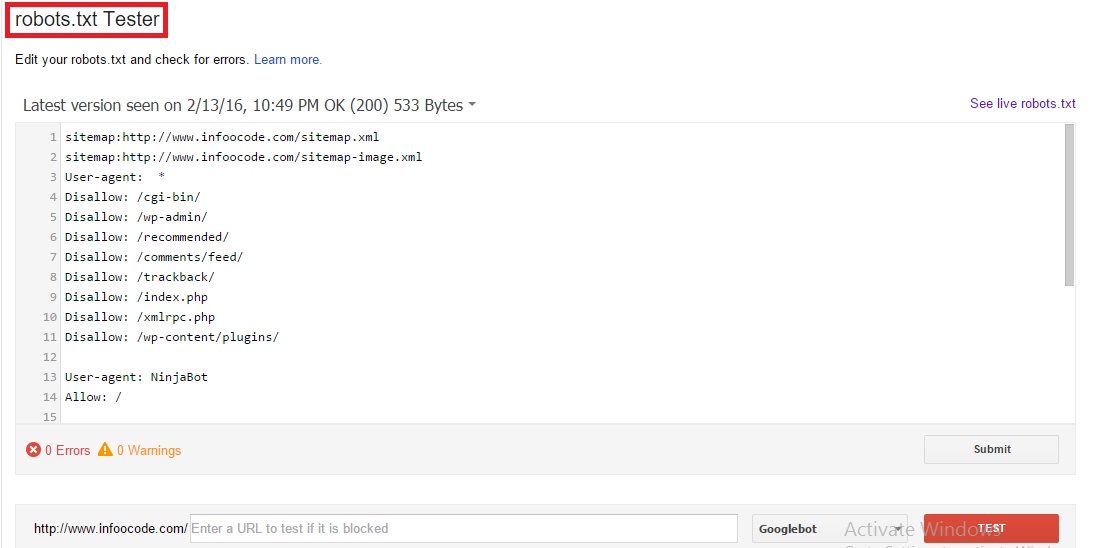Click the red error circle icon

pos(34,451)
